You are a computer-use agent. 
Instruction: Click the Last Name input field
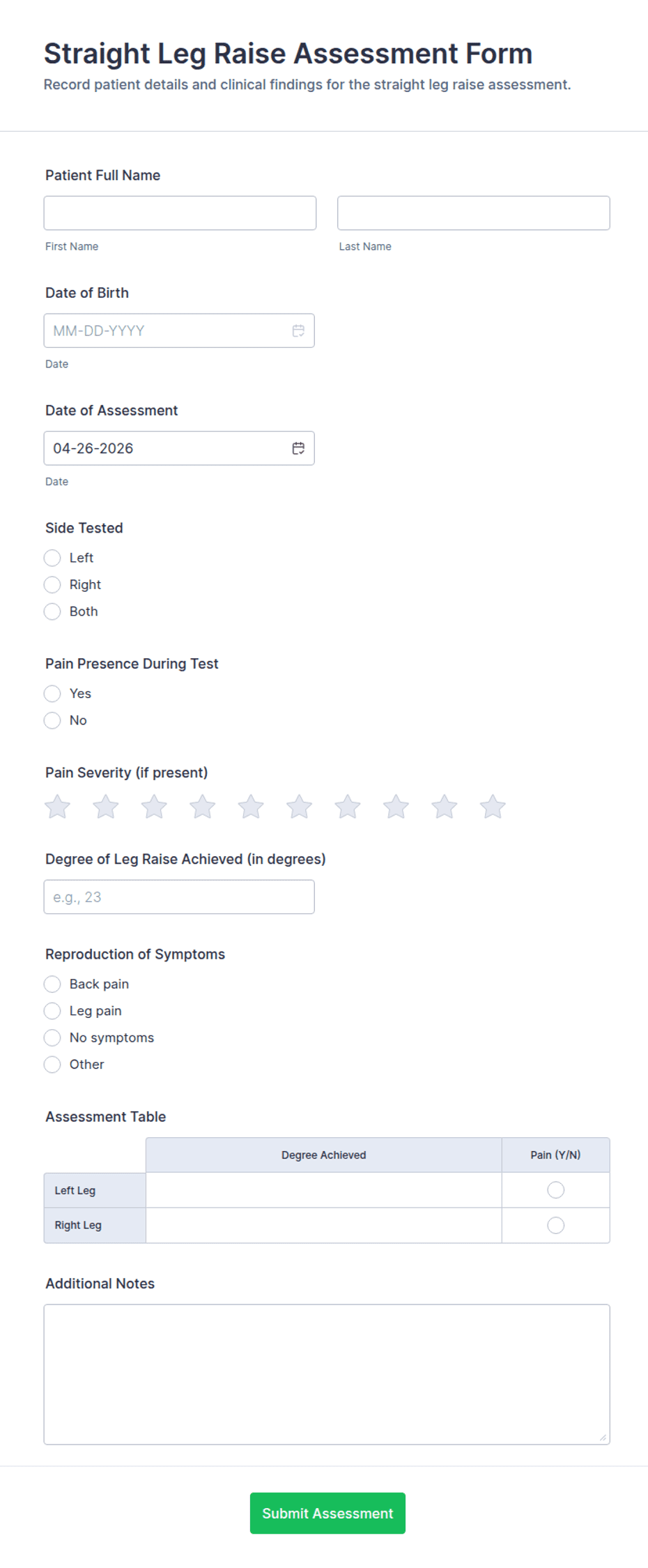point(473,213)
